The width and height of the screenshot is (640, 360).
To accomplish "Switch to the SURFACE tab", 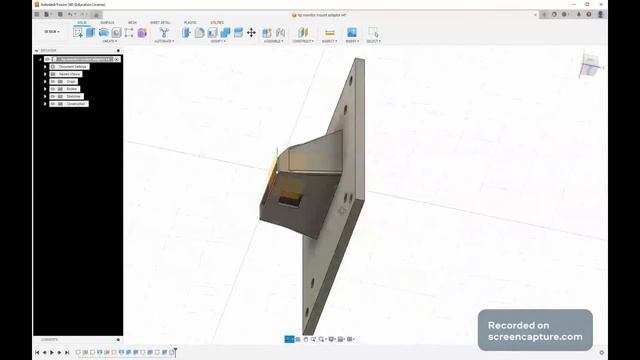I will click(x=107, y=22).
